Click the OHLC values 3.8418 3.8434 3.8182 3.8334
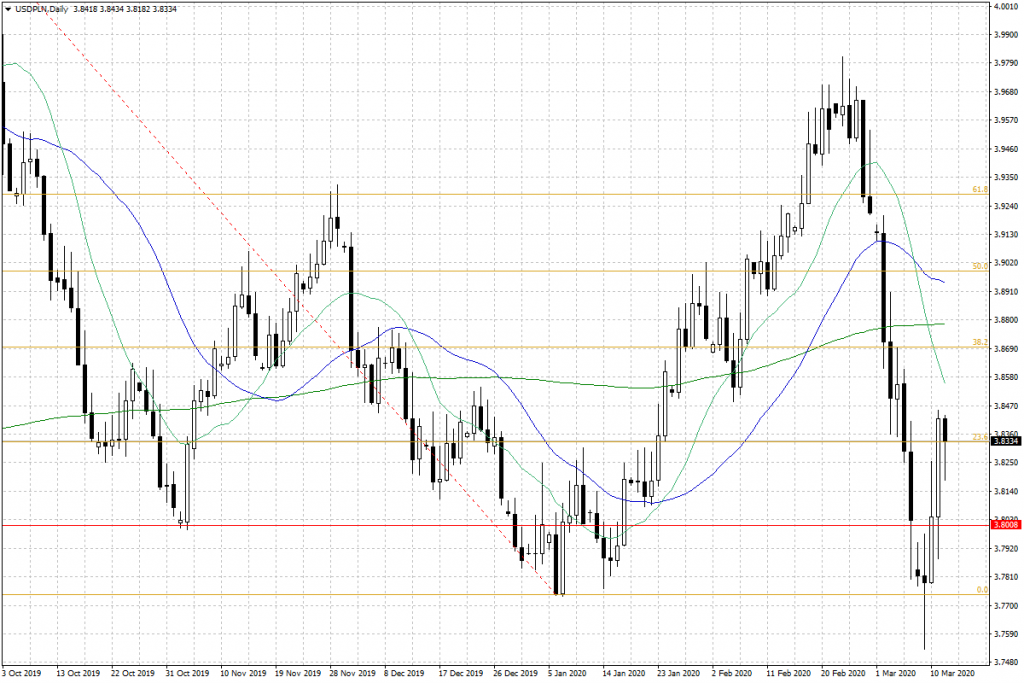 point(125,9)
